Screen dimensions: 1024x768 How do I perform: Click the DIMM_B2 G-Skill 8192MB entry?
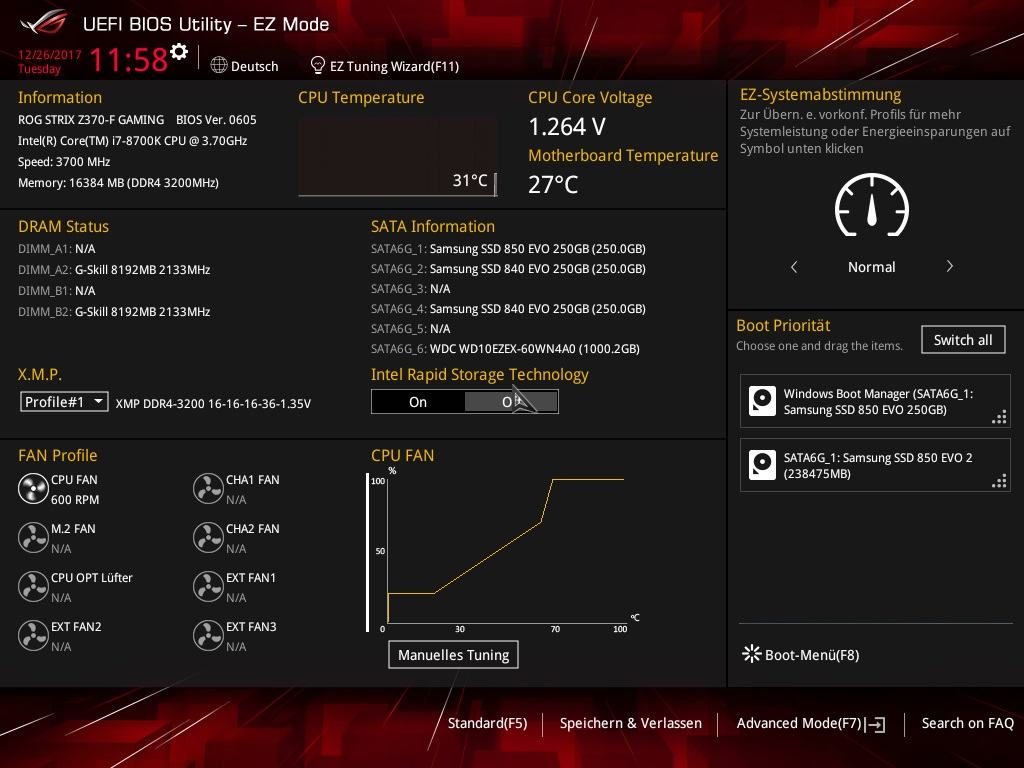click(x=114, y=312)
